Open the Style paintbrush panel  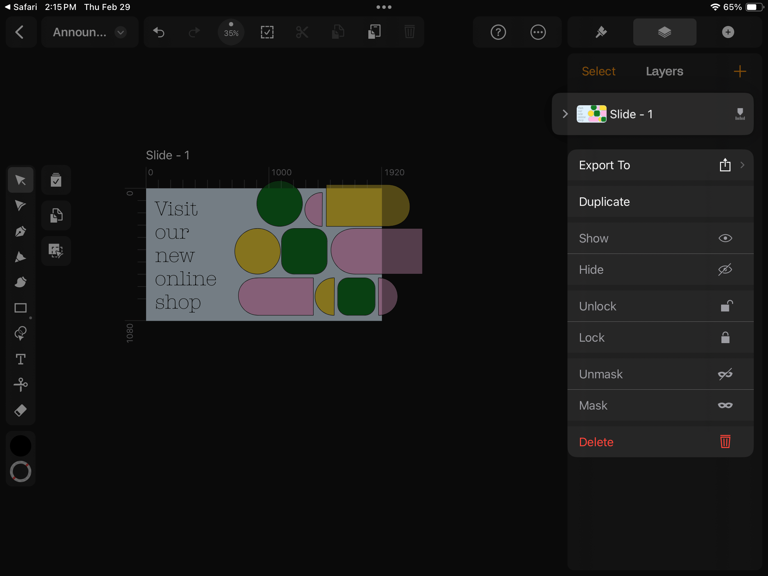click(x=601, y=32)
